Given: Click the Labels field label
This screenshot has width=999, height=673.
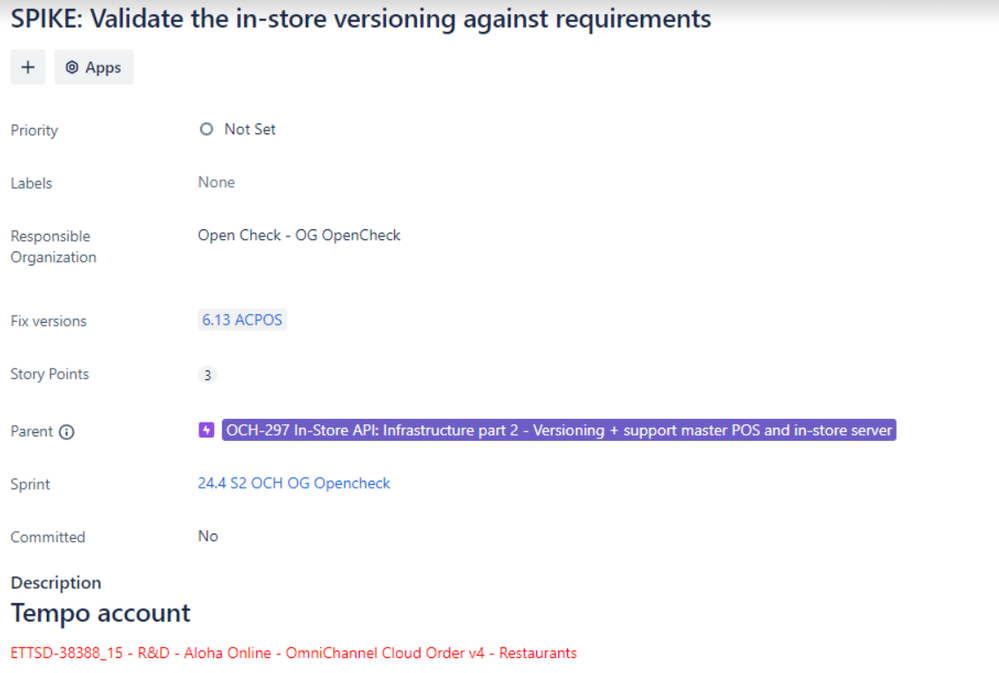Looking at the screenshot, I should (x=31, y=184).
